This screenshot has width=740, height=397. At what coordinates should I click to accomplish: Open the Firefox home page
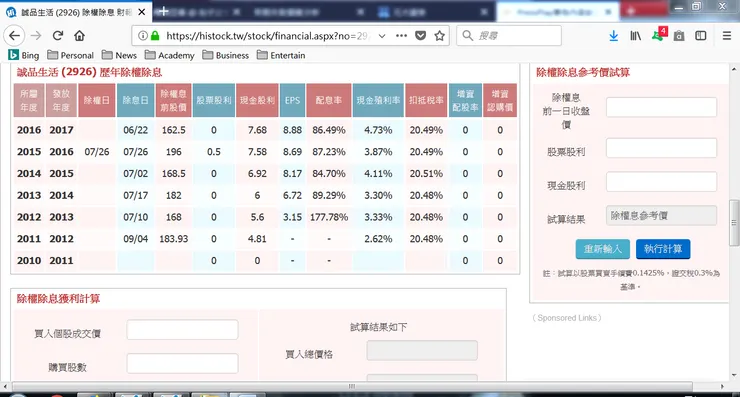[79, 35]
